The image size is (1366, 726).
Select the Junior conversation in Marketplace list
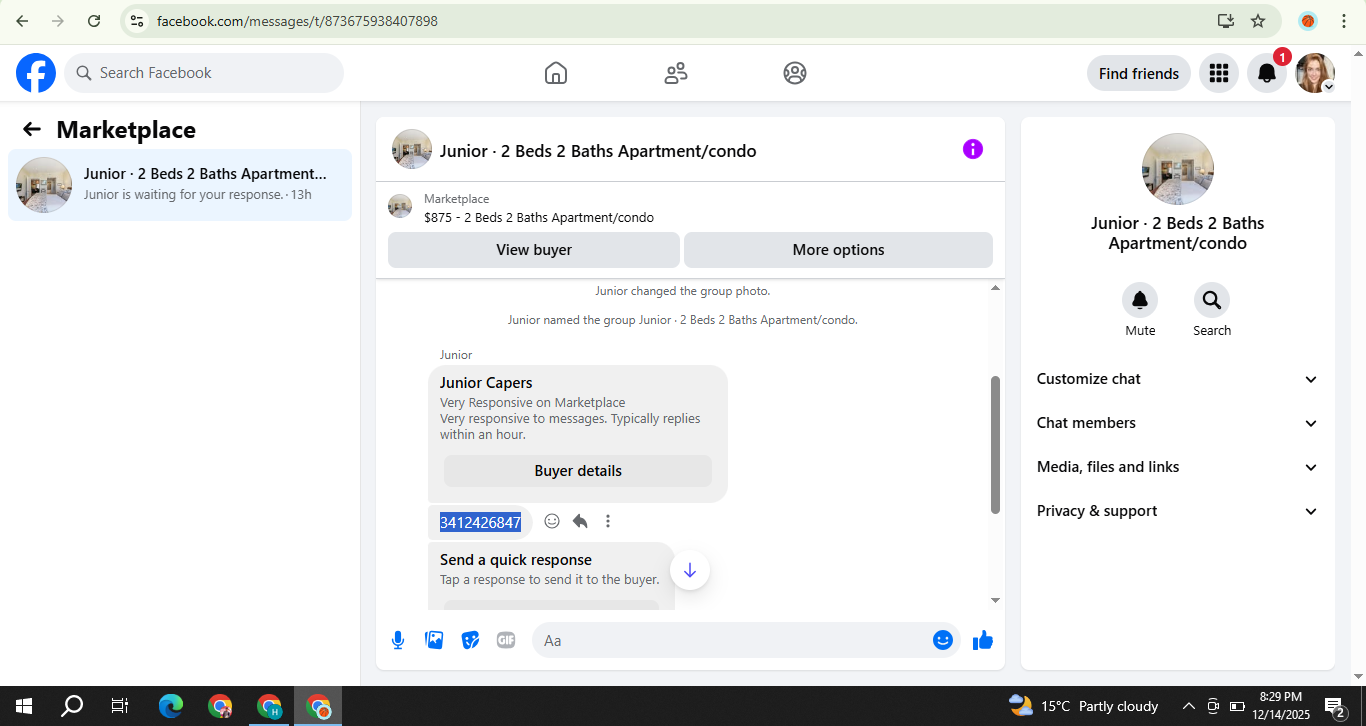[180, 185]
